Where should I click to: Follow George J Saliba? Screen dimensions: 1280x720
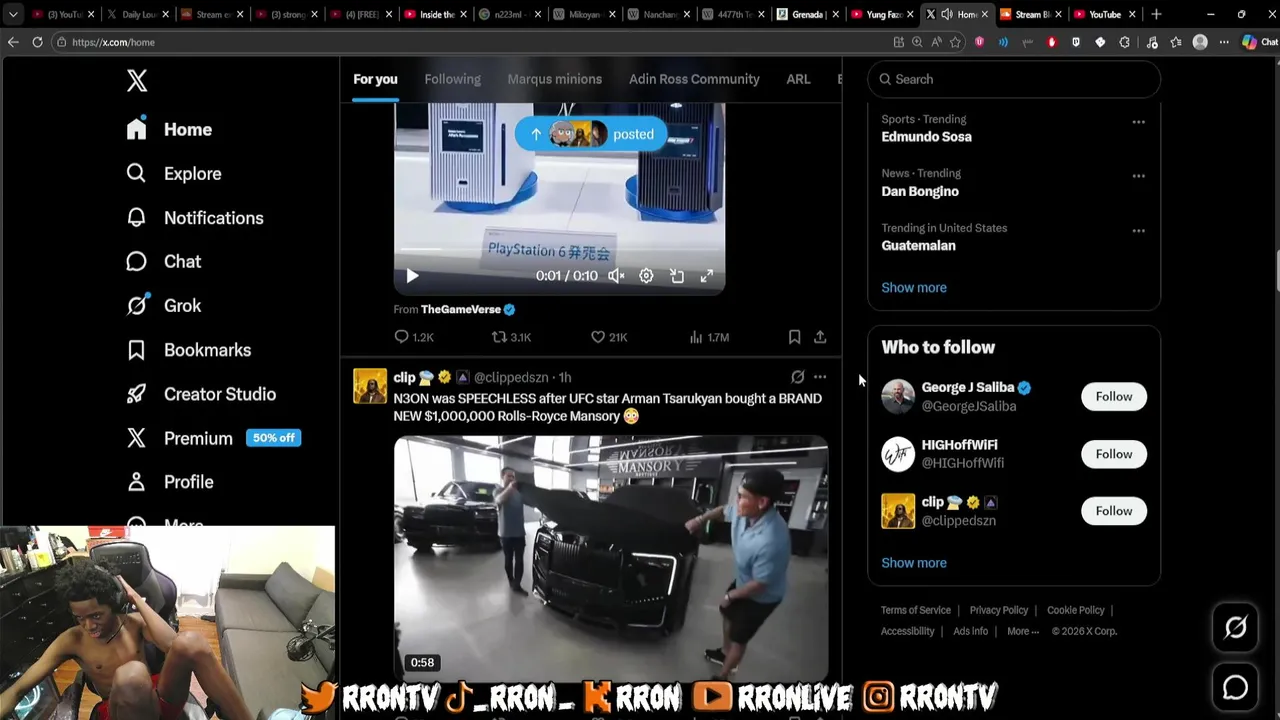tap(1113, 397)
